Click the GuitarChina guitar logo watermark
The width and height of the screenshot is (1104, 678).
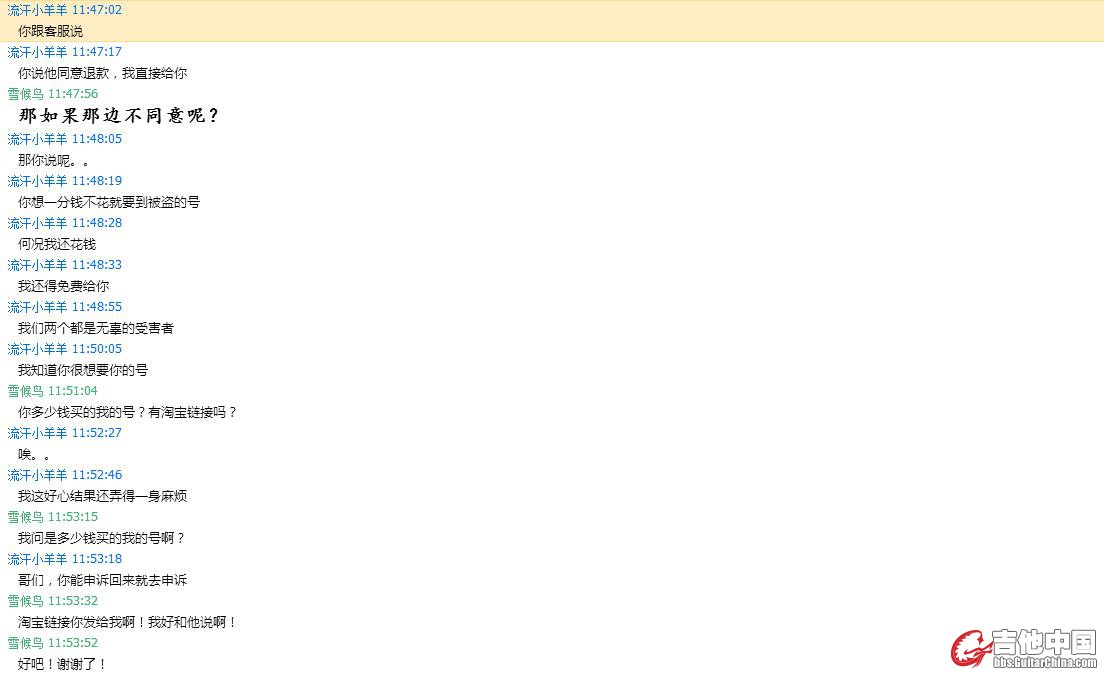coord(968,648)
